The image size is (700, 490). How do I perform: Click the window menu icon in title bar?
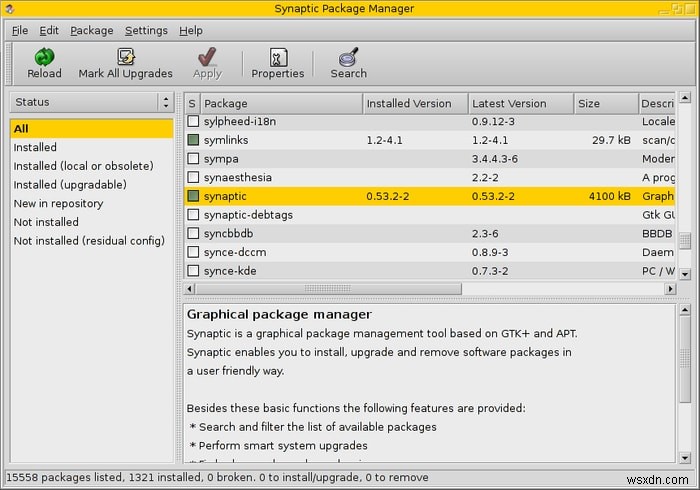tap(9, 8)
